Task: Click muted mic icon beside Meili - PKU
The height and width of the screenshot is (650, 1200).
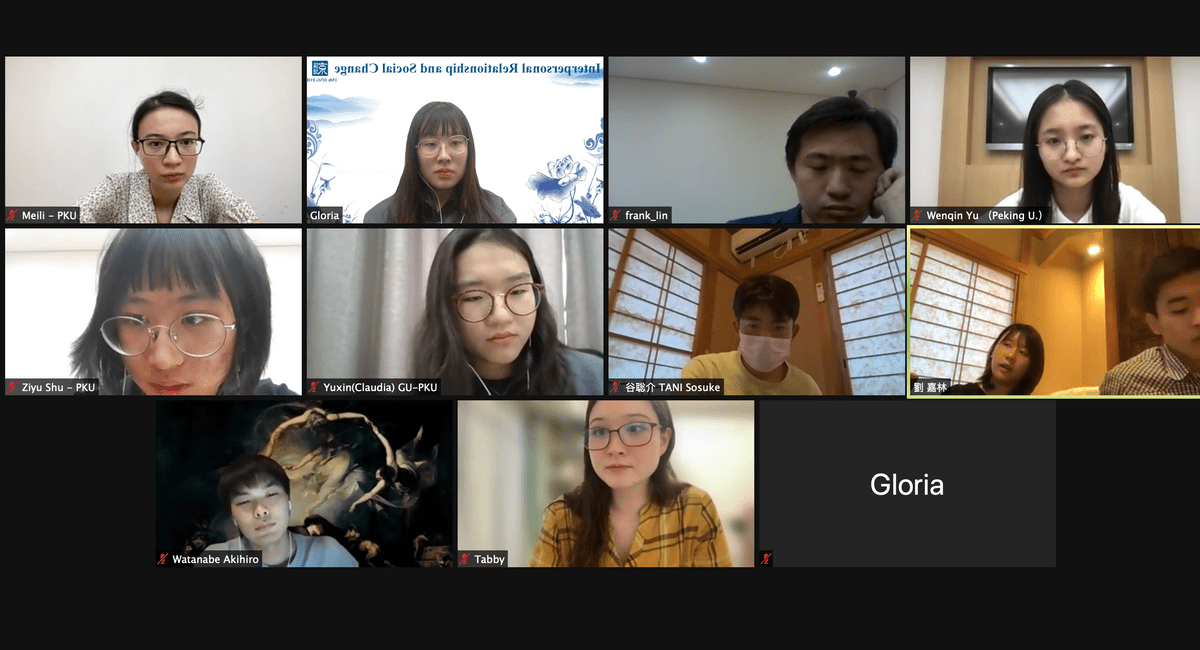Action: tap(13, 215)
